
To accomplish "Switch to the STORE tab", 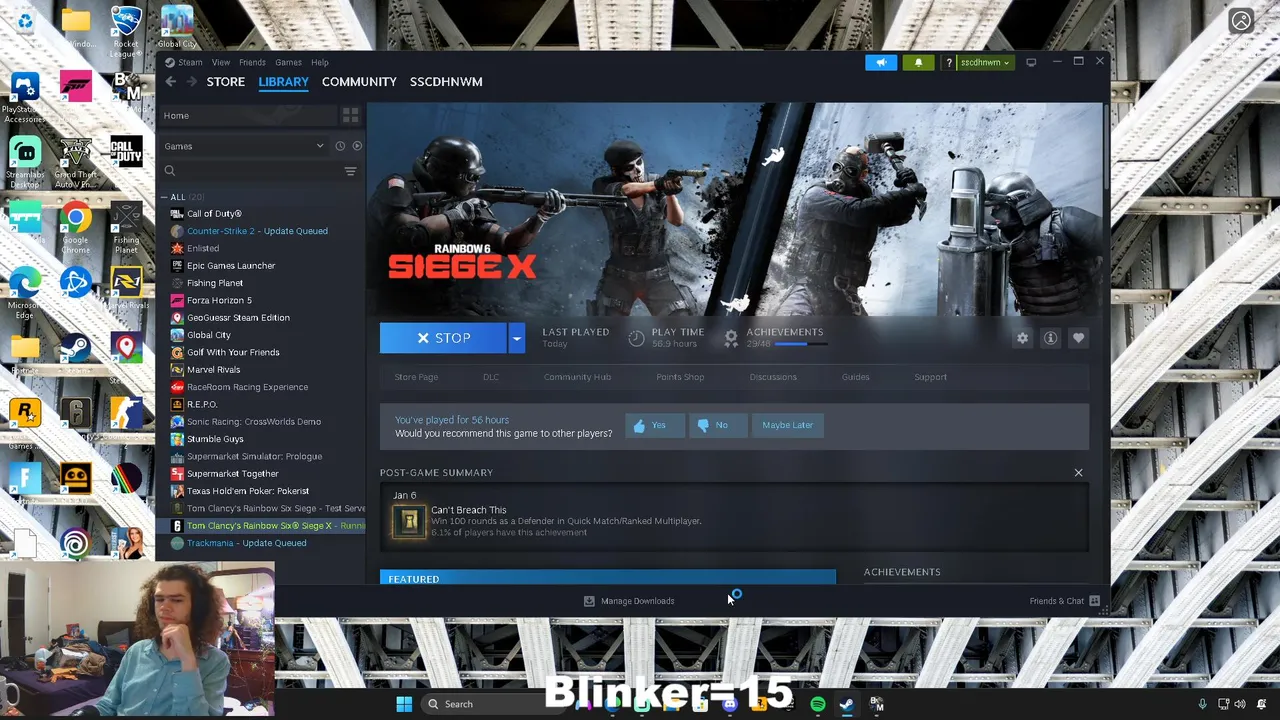I will click(225, 82).
